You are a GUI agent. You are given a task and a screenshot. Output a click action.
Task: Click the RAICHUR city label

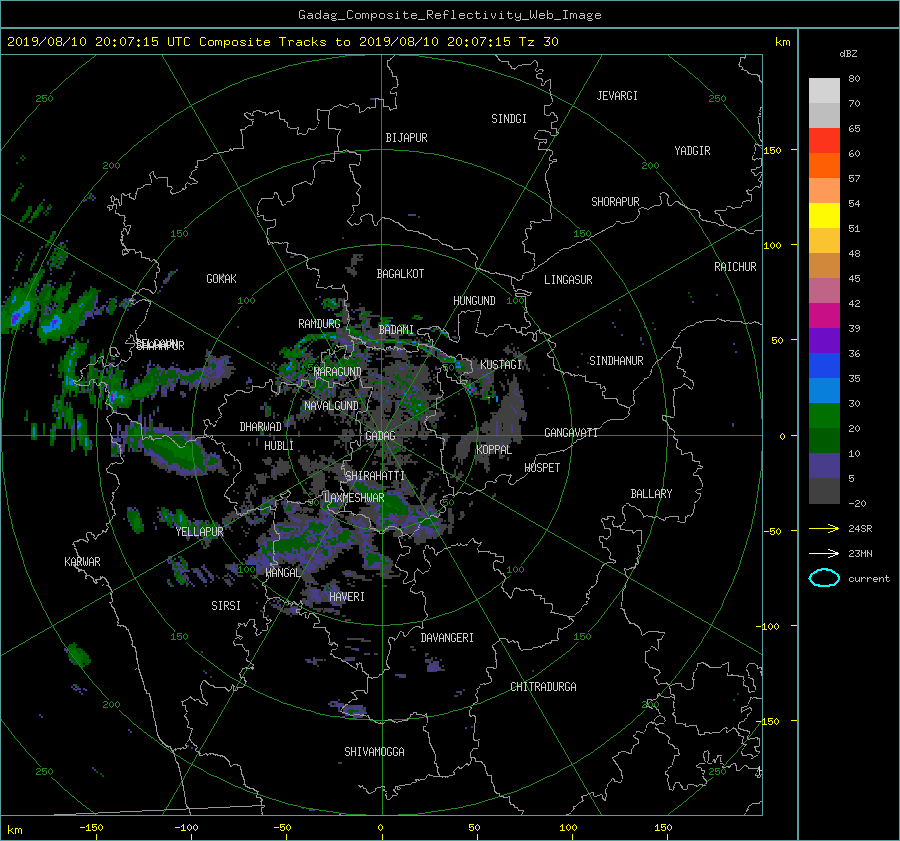click(735, 267)
